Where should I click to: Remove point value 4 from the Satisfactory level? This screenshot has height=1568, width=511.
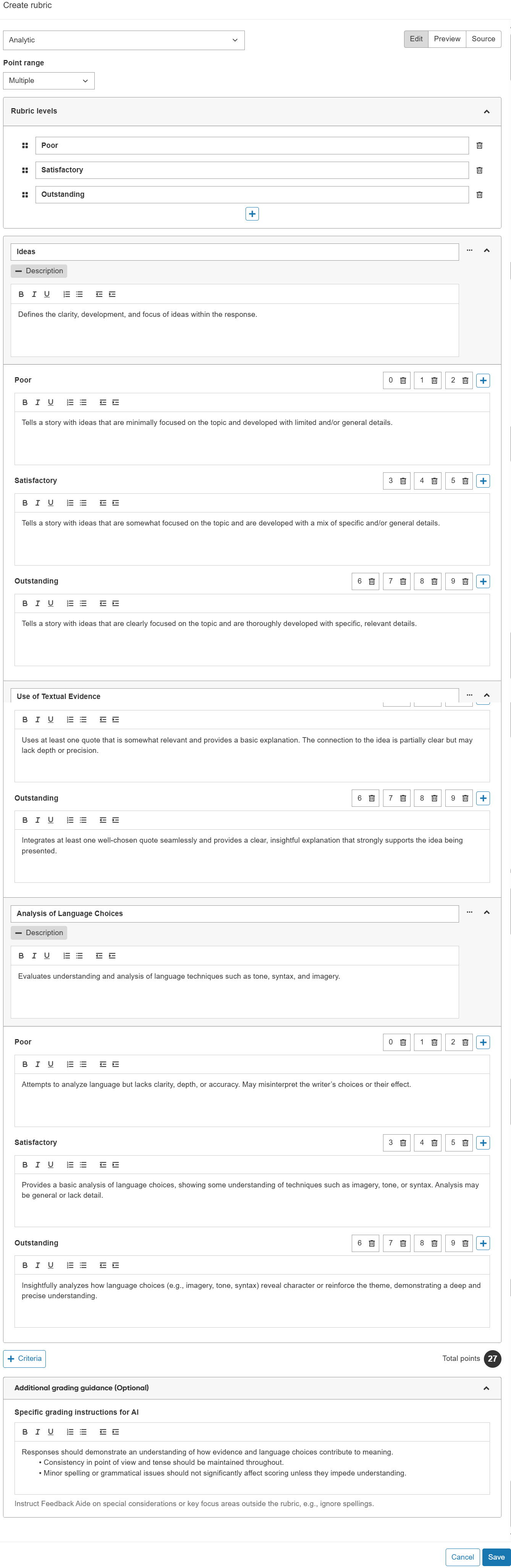[434, 480]
